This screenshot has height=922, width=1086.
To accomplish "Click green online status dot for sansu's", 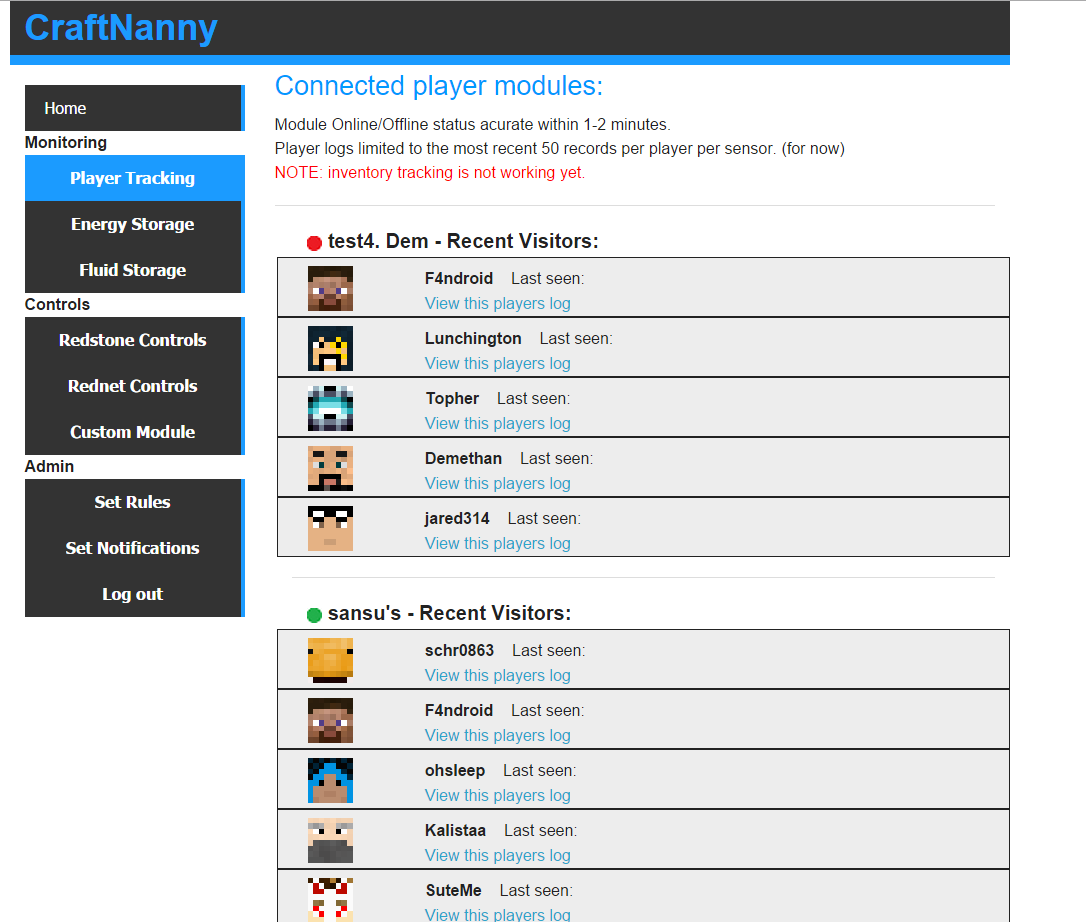I will 314,614.
